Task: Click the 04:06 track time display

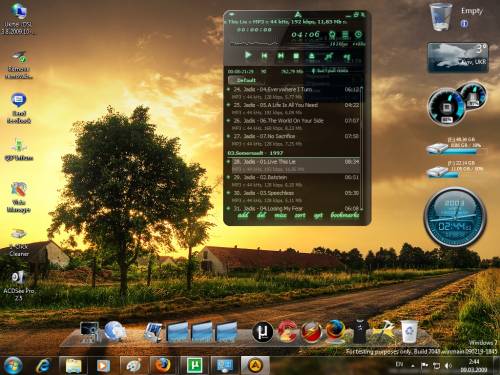Action: tap(305, 34)
